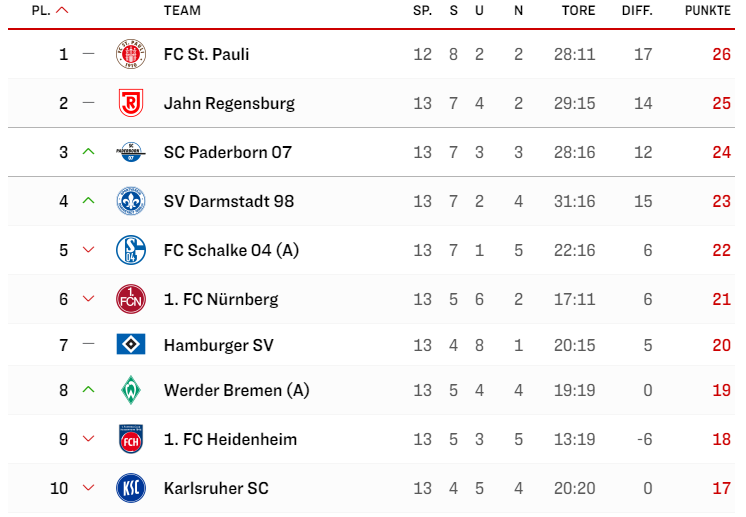This screenshot has width=746, height=517.
Task: Click the Karlsruher SC KSC logo
Action: (131, 488)
